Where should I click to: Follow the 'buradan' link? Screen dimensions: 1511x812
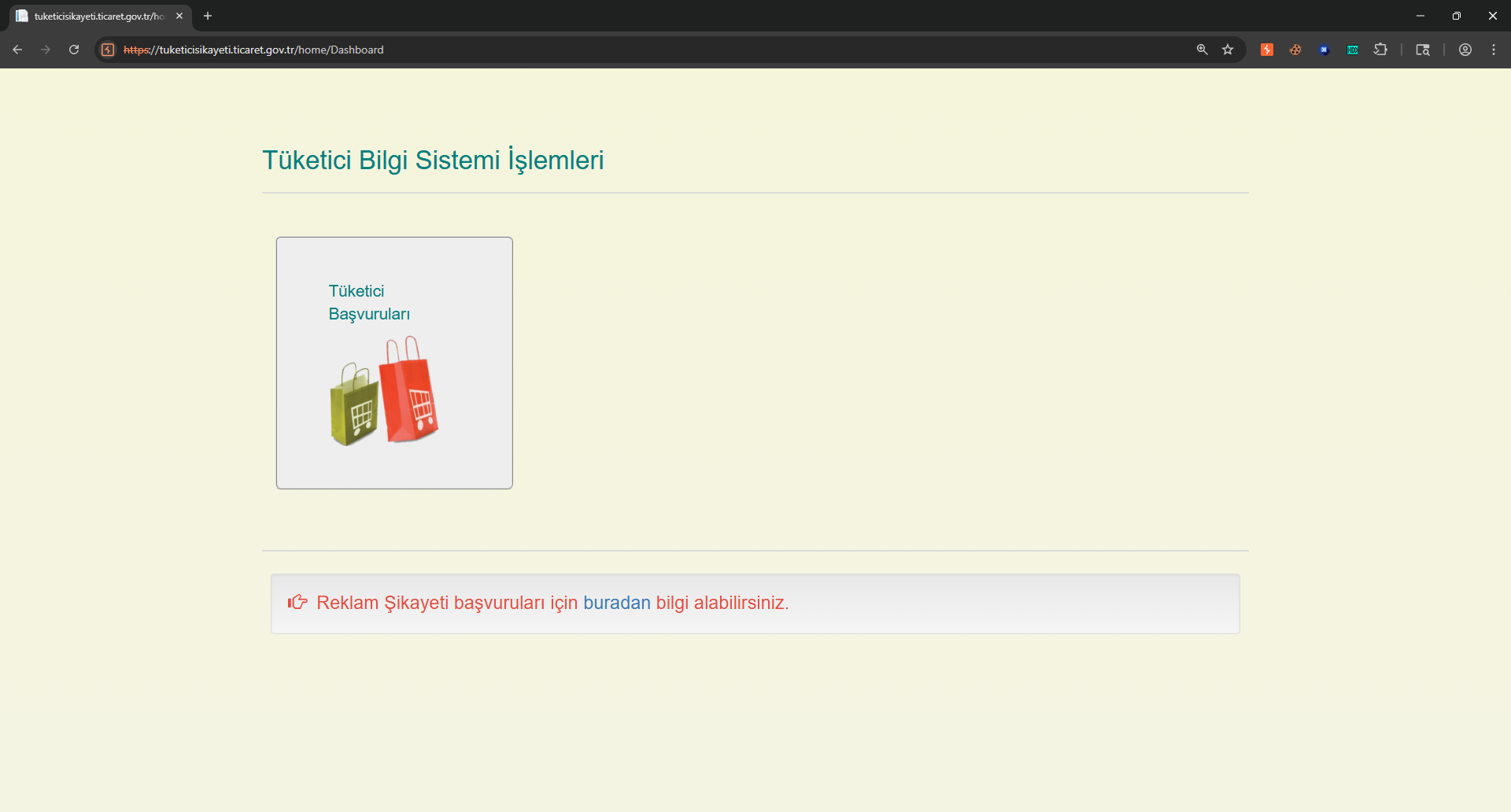[617, 603]
